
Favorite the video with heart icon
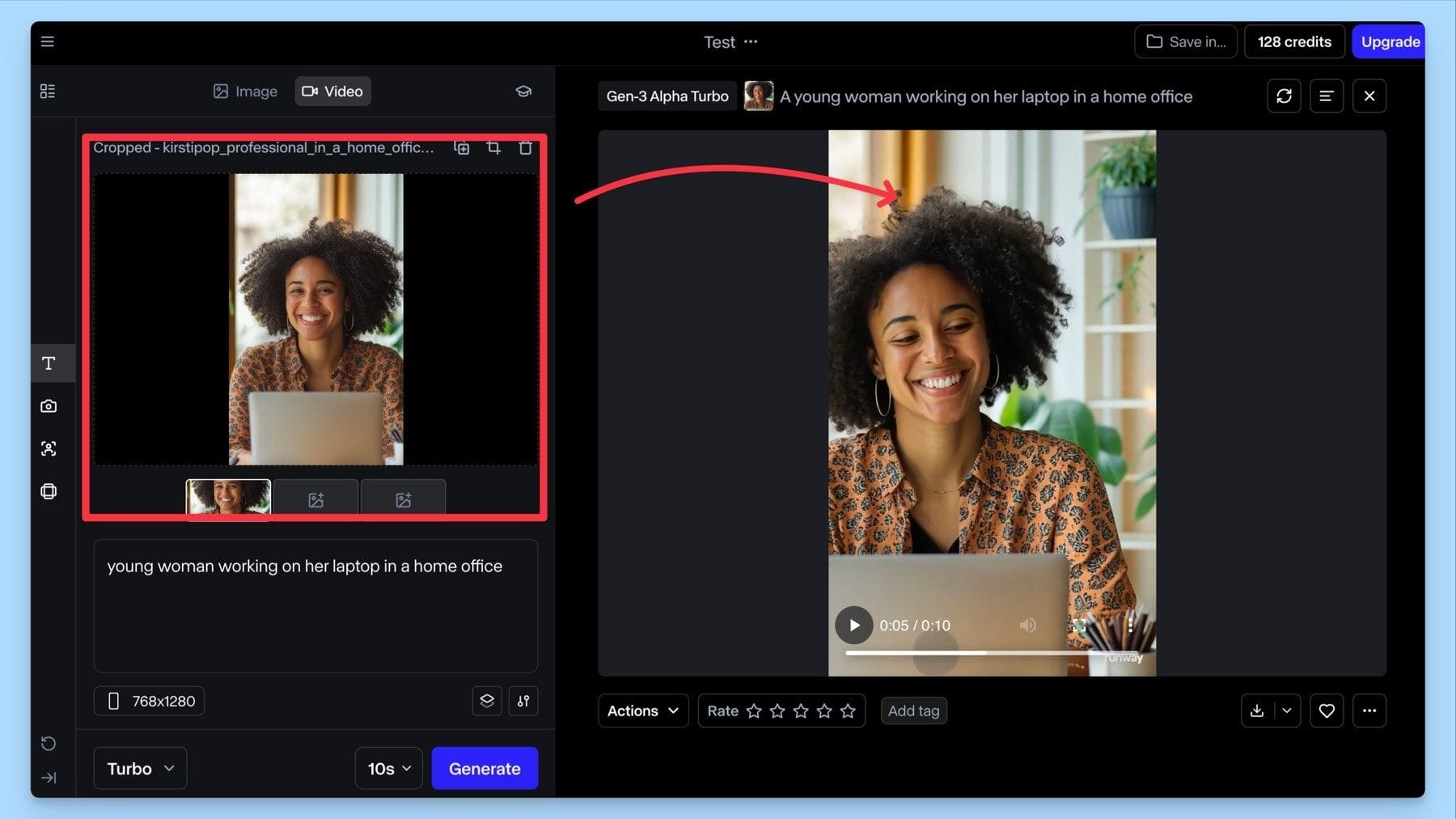click(x=1327, y=711)
